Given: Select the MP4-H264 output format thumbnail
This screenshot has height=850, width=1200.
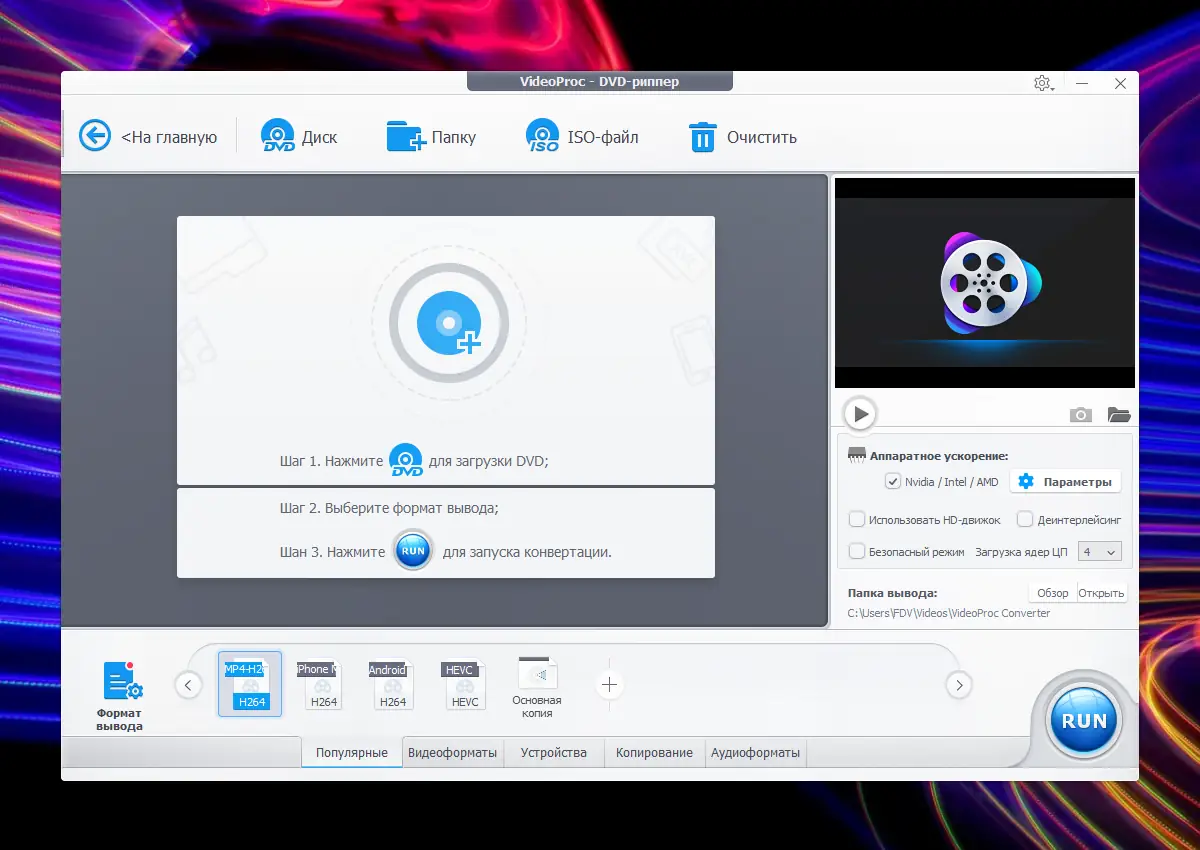Looking at the screenshot, I should (249, 684).
